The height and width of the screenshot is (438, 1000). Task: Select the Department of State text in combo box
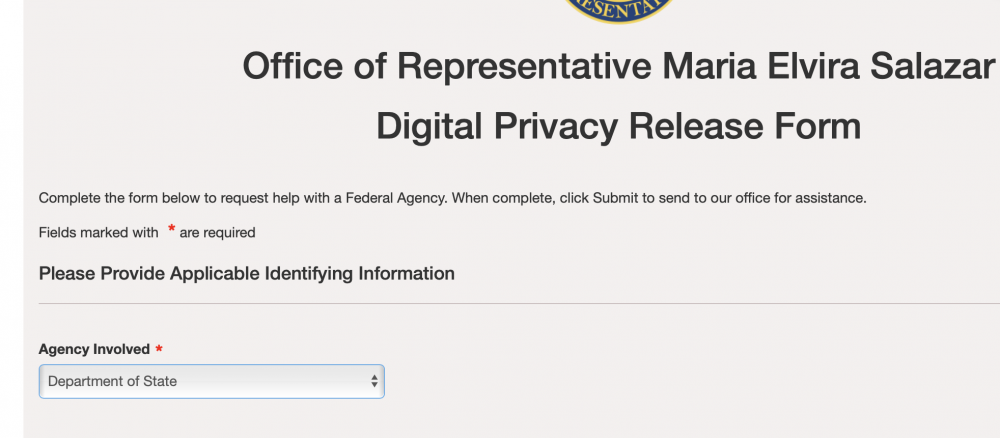(112, 381)
